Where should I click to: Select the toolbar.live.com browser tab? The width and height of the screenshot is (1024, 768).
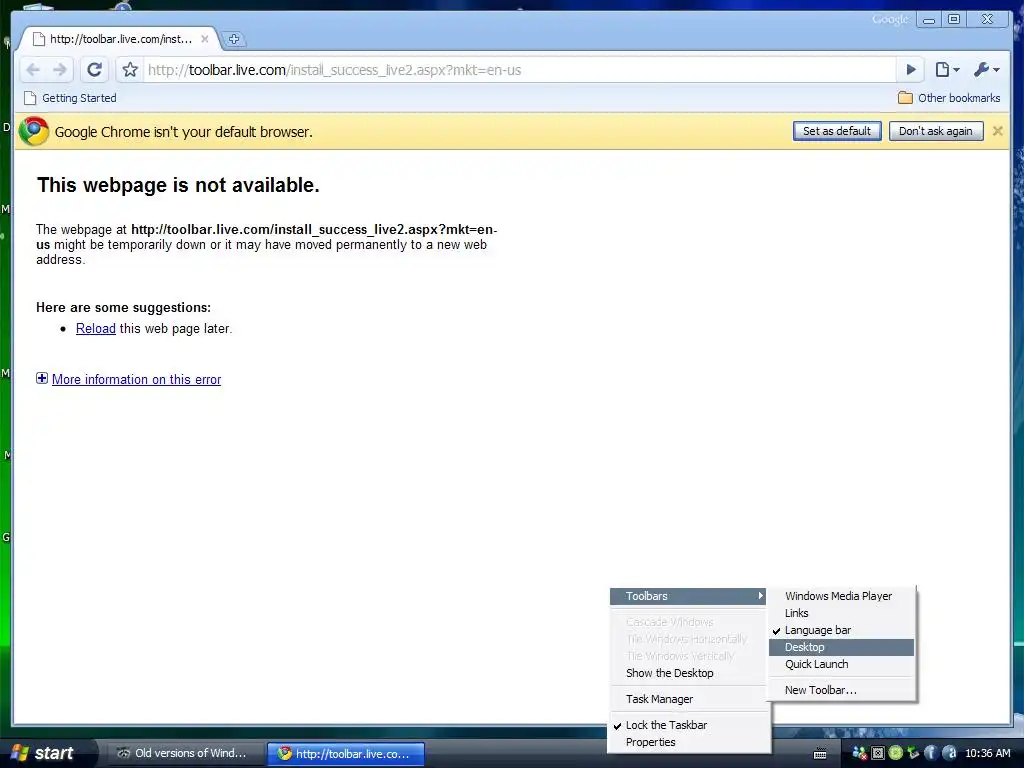tap(121, 39)
